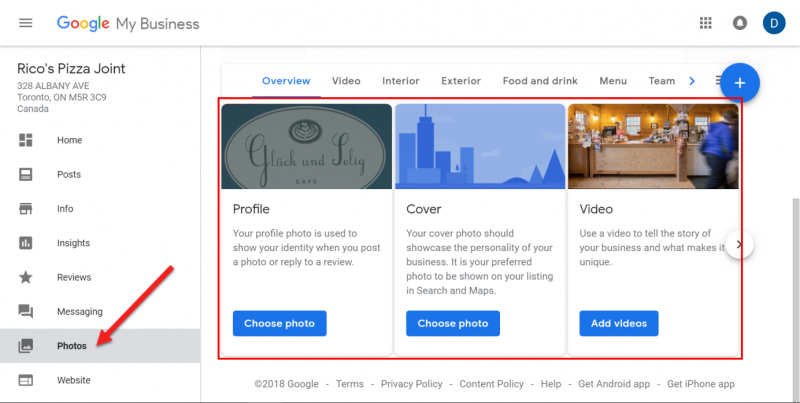Choose photo for the Cover card

[453, 323]
